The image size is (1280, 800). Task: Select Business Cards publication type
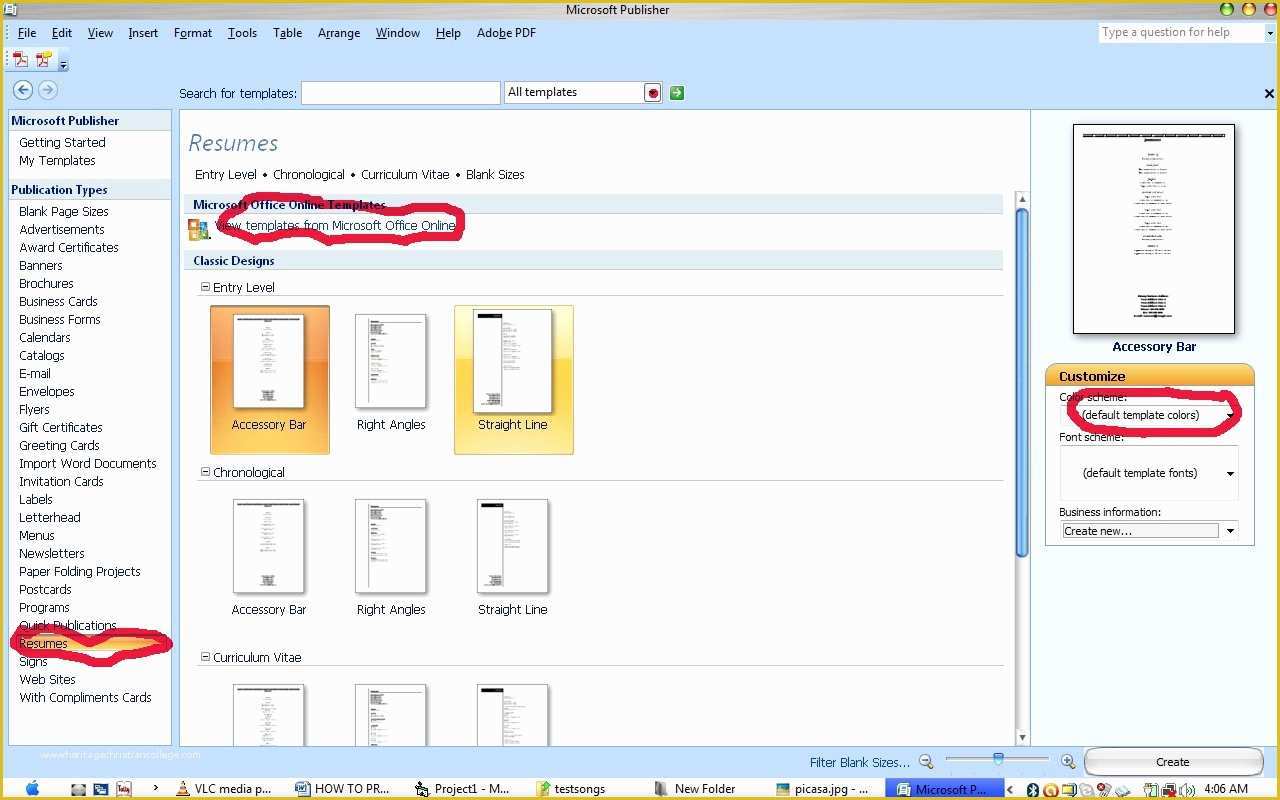[x=58, y=301]
